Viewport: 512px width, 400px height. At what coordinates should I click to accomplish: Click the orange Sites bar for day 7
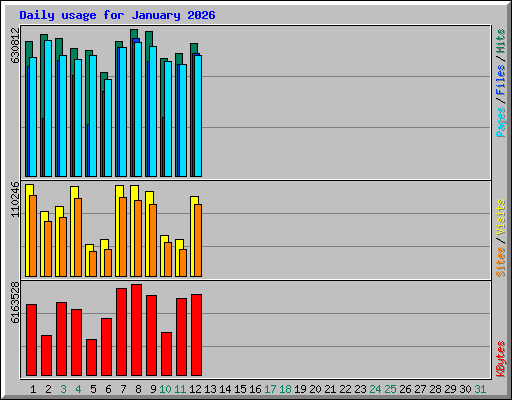(x=123, y=237)
